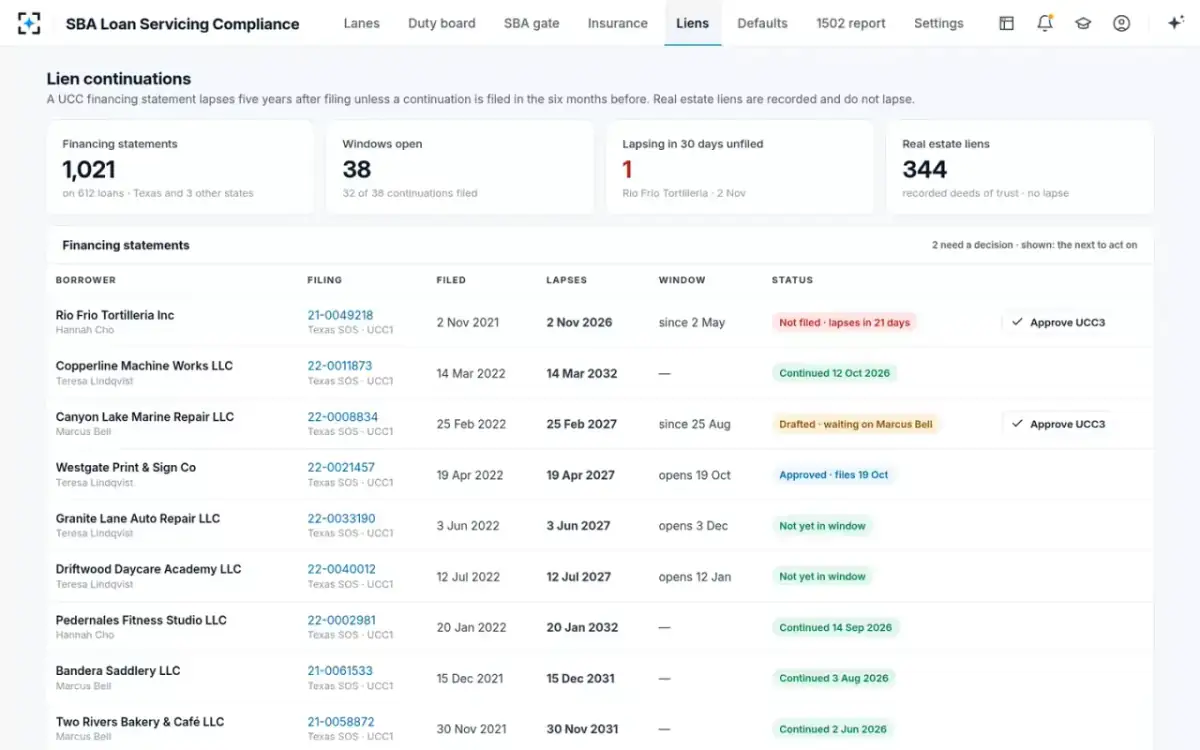Click the BORROWER column header
The width and height of the screenshot is (1200, 750).
pos(86,280)
